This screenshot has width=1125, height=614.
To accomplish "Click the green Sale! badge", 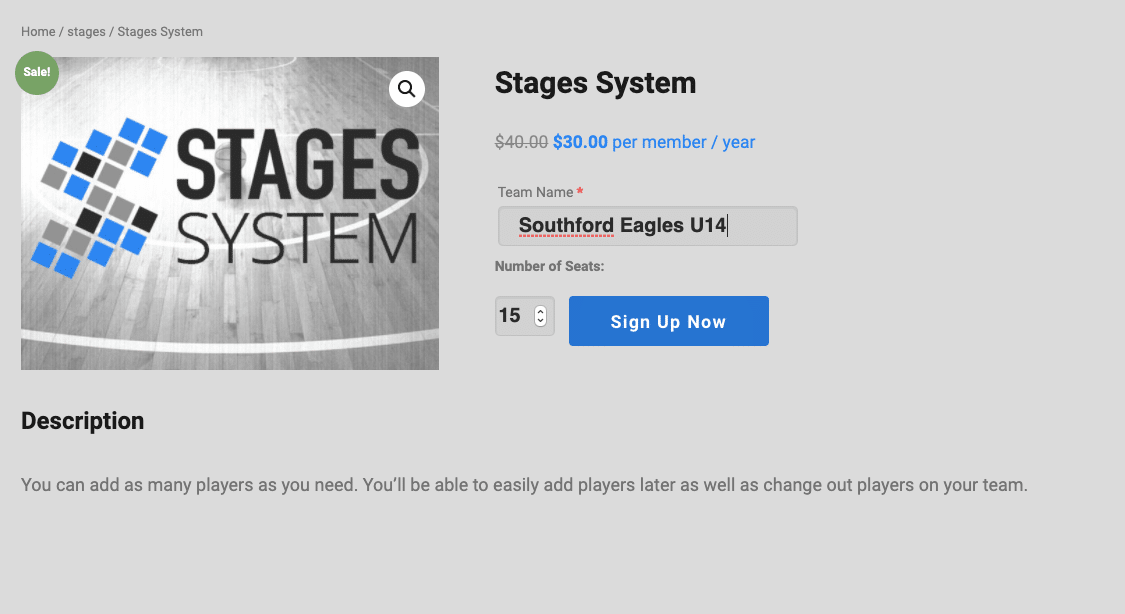I will pos(37,72).
